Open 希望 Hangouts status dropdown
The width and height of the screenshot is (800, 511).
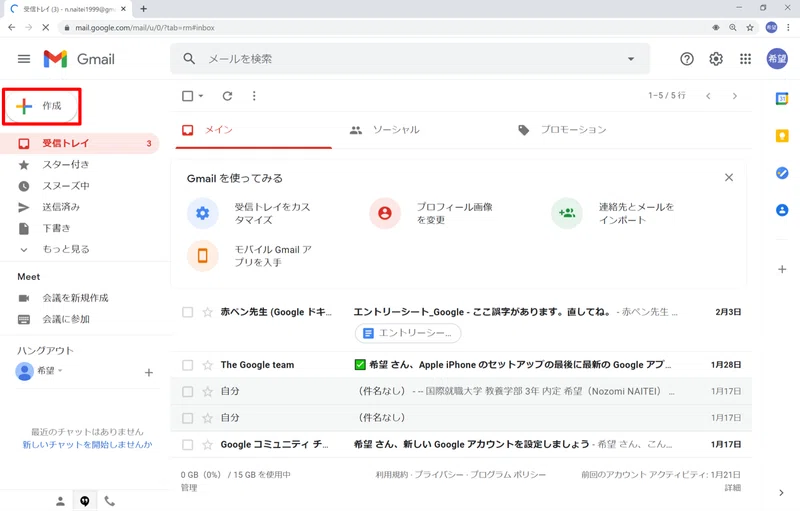pos(60,371)
